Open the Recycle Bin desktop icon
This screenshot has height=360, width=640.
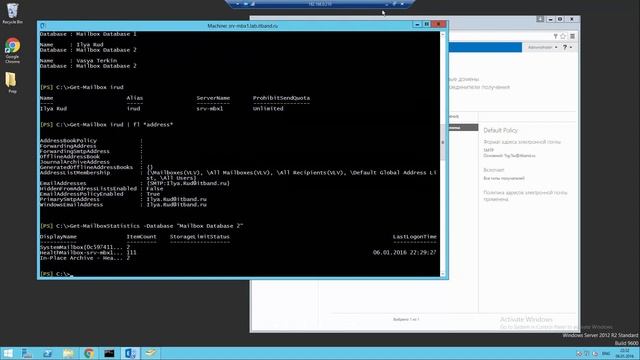[x=12, y=13]
